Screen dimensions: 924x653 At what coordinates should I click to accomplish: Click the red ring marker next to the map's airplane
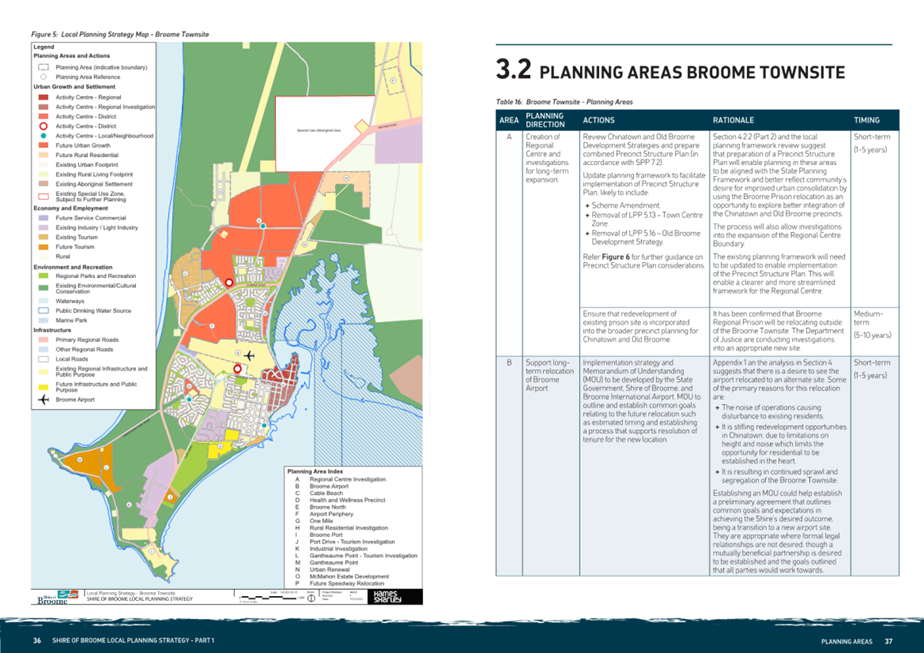(x=237, y=369)
